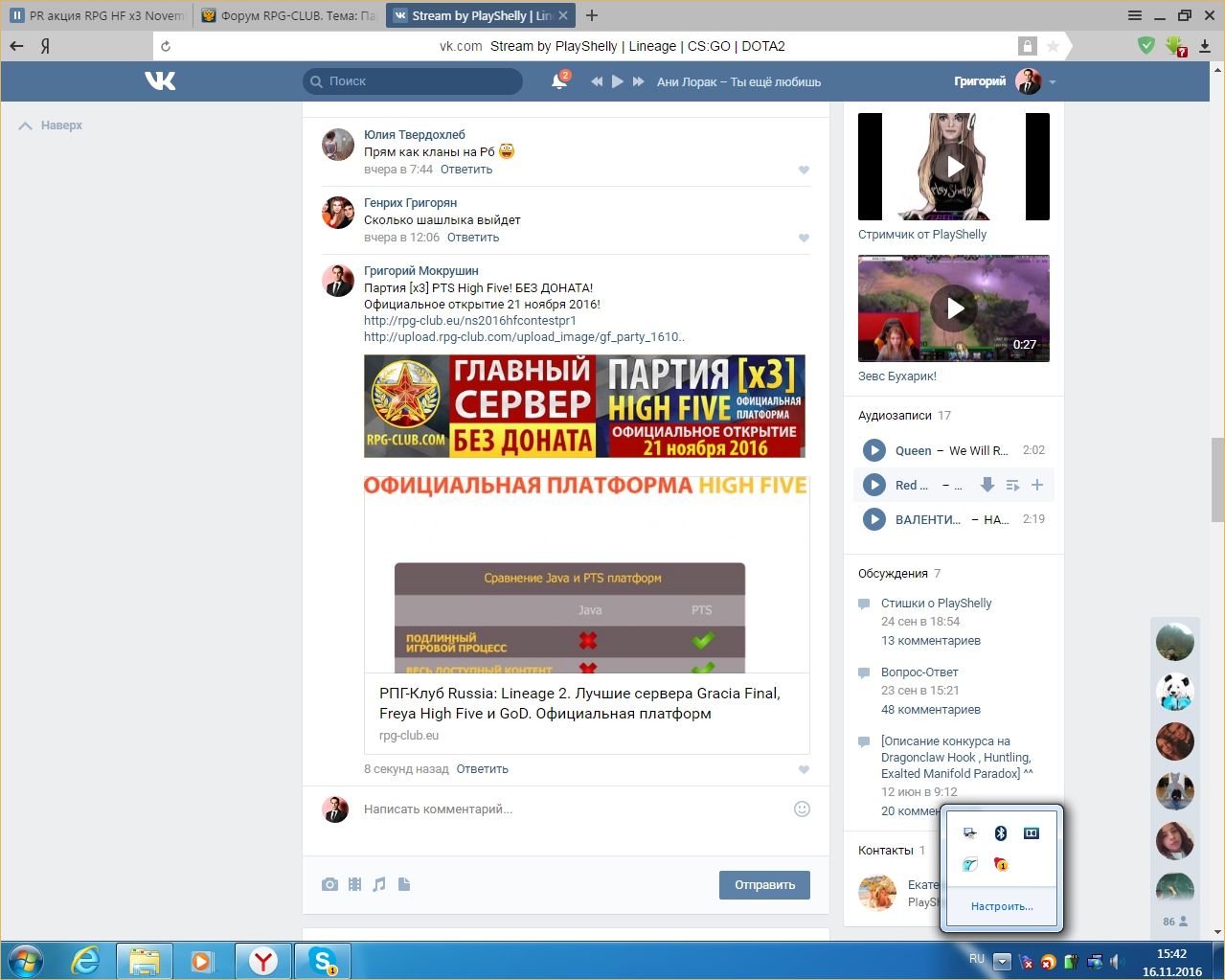Screen dimensions: 1225x980
Task: Open Генрих Григорян's profile name
Action: tap(410, 203)
